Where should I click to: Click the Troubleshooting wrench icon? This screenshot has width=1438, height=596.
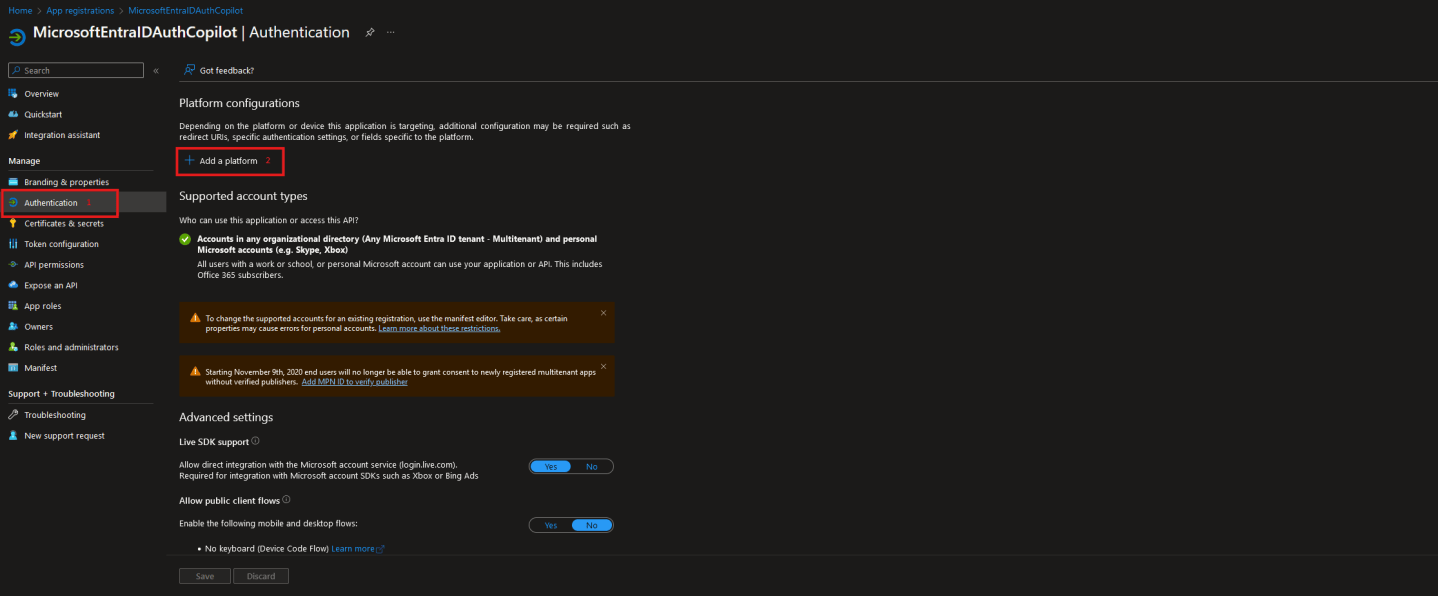(x=13, y=415)
